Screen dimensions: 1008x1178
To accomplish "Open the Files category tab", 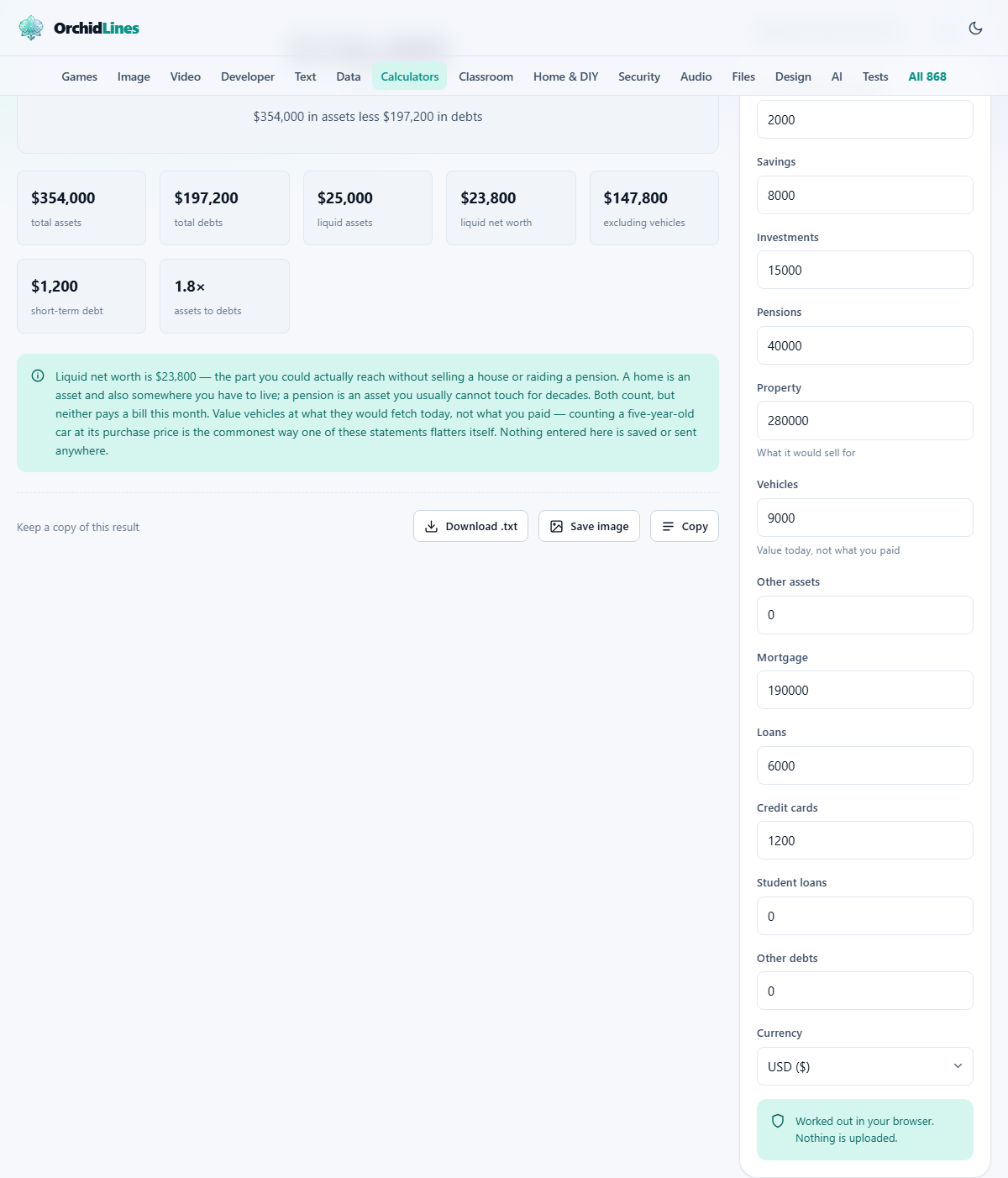I will [x=743, y=76].
